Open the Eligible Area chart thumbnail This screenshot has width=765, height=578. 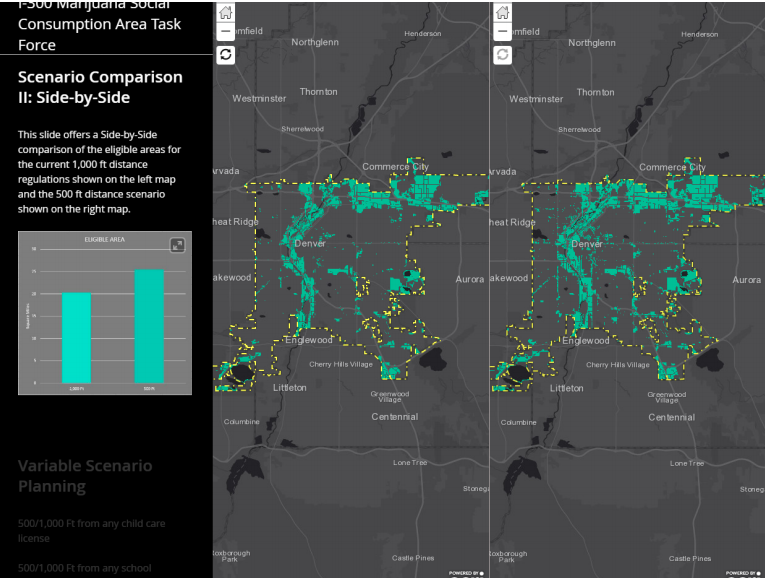pos(104,313)
